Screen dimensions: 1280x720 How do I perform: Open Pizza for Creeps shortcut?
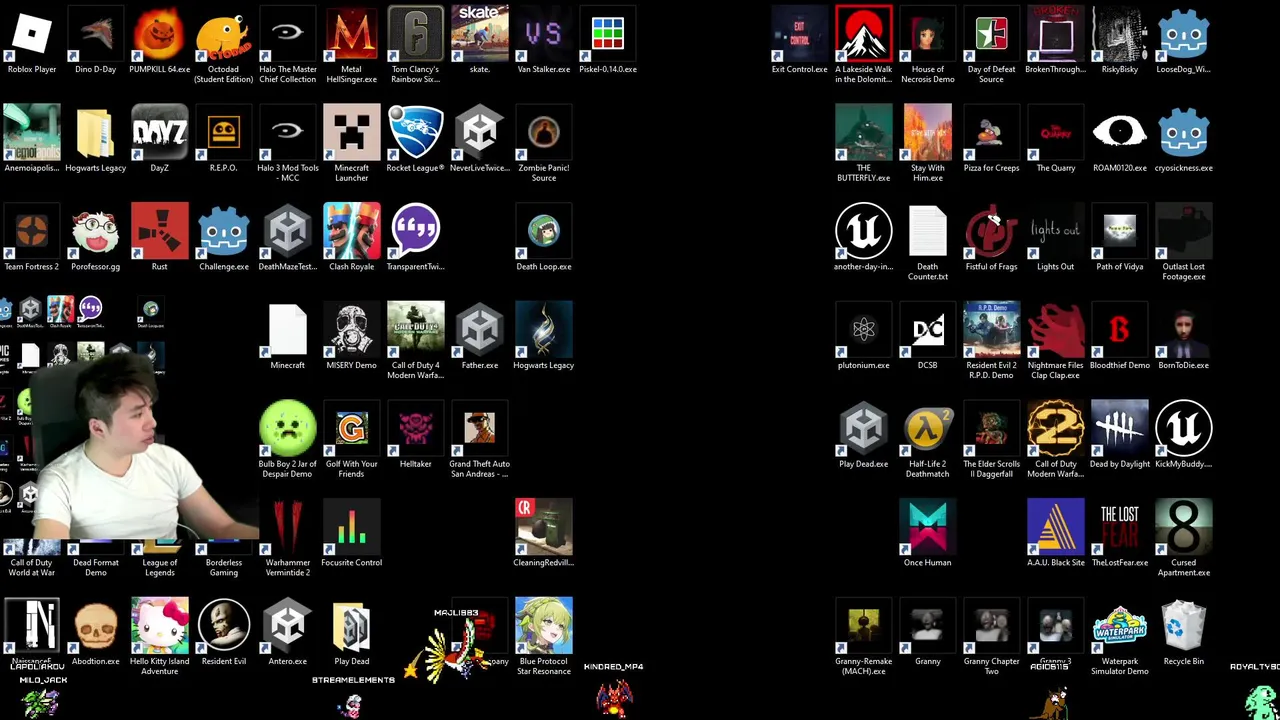pos(992,132)
